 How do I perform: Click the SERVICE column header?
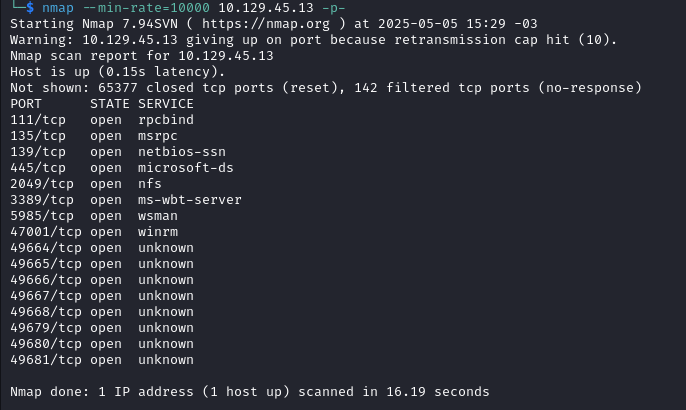[x=165, y=104]
